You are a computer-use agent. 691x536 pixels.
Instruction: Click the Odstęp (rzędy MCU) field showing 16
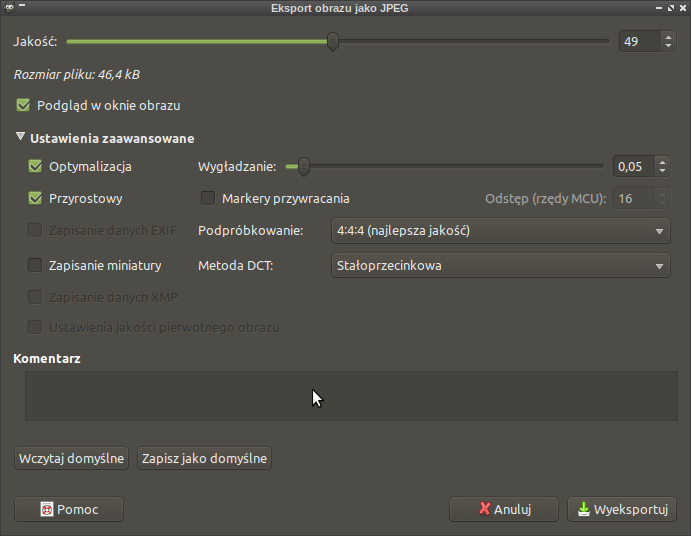tap(634, 198)
